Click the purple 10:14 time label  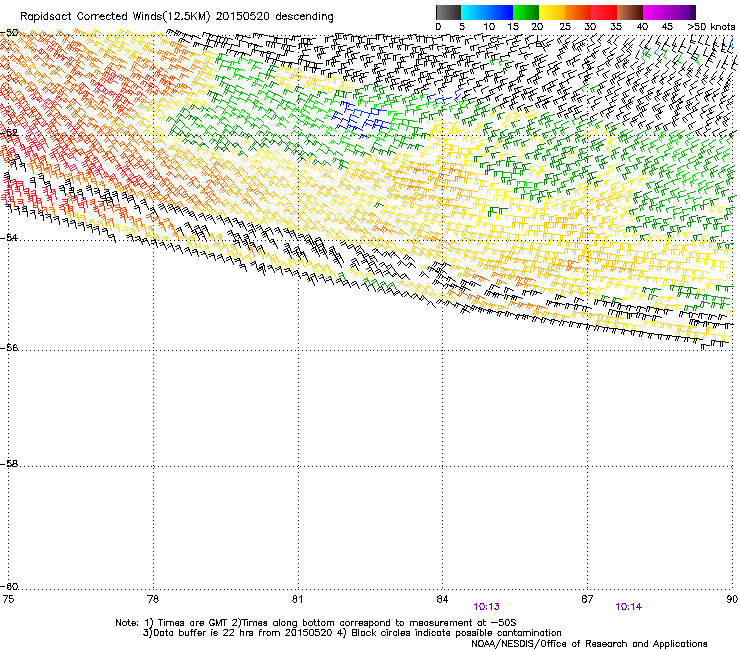coord(628,607)
